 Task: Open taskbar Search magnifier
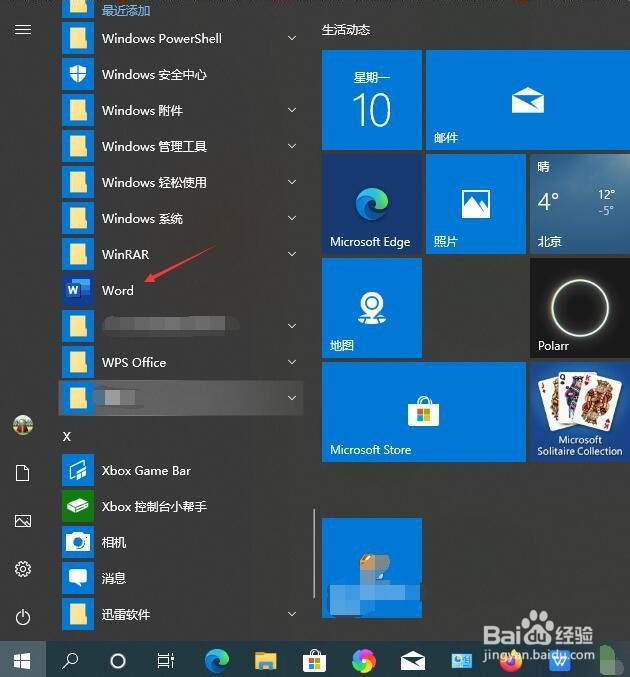click(x=70, y=660)
